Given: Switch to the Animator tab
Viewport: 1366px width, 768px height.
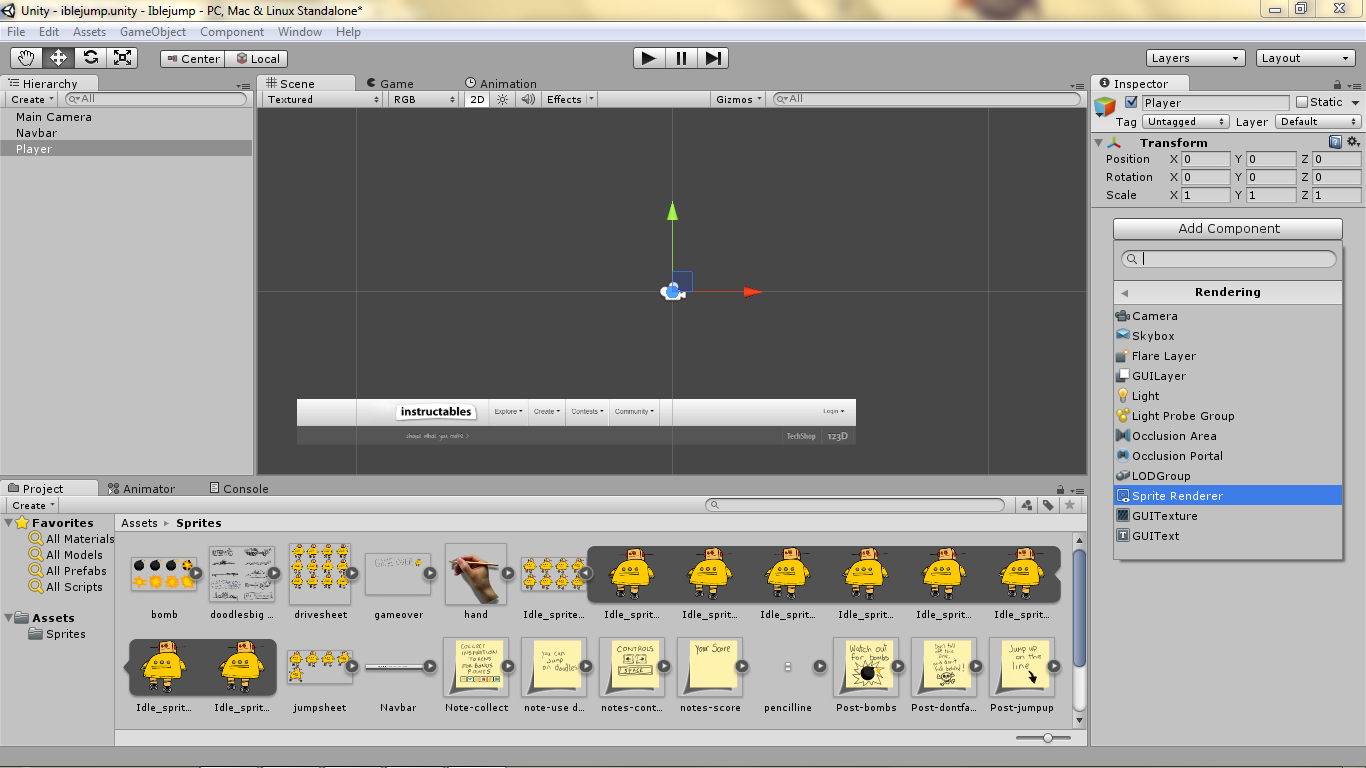Looking at the screenshot, I should click(x=146, y=488).
